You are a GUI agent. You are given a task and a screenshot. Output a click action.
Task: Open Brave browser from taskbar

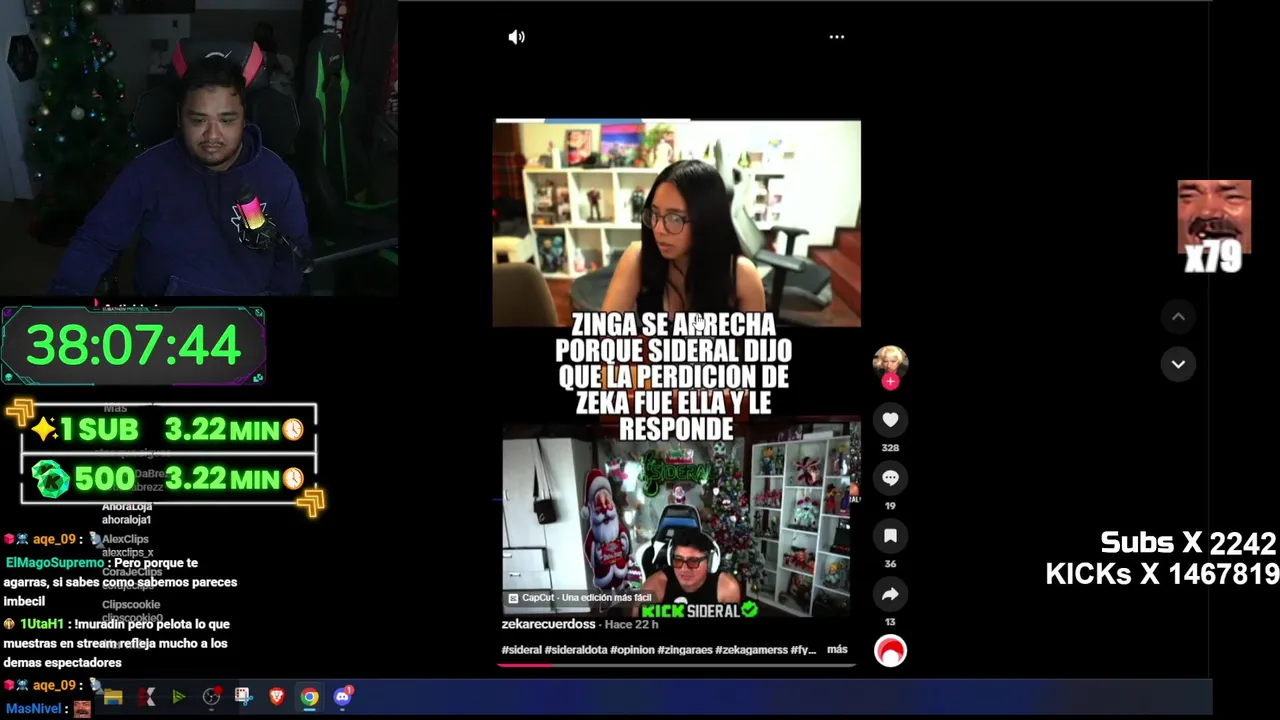pos(277,697)
